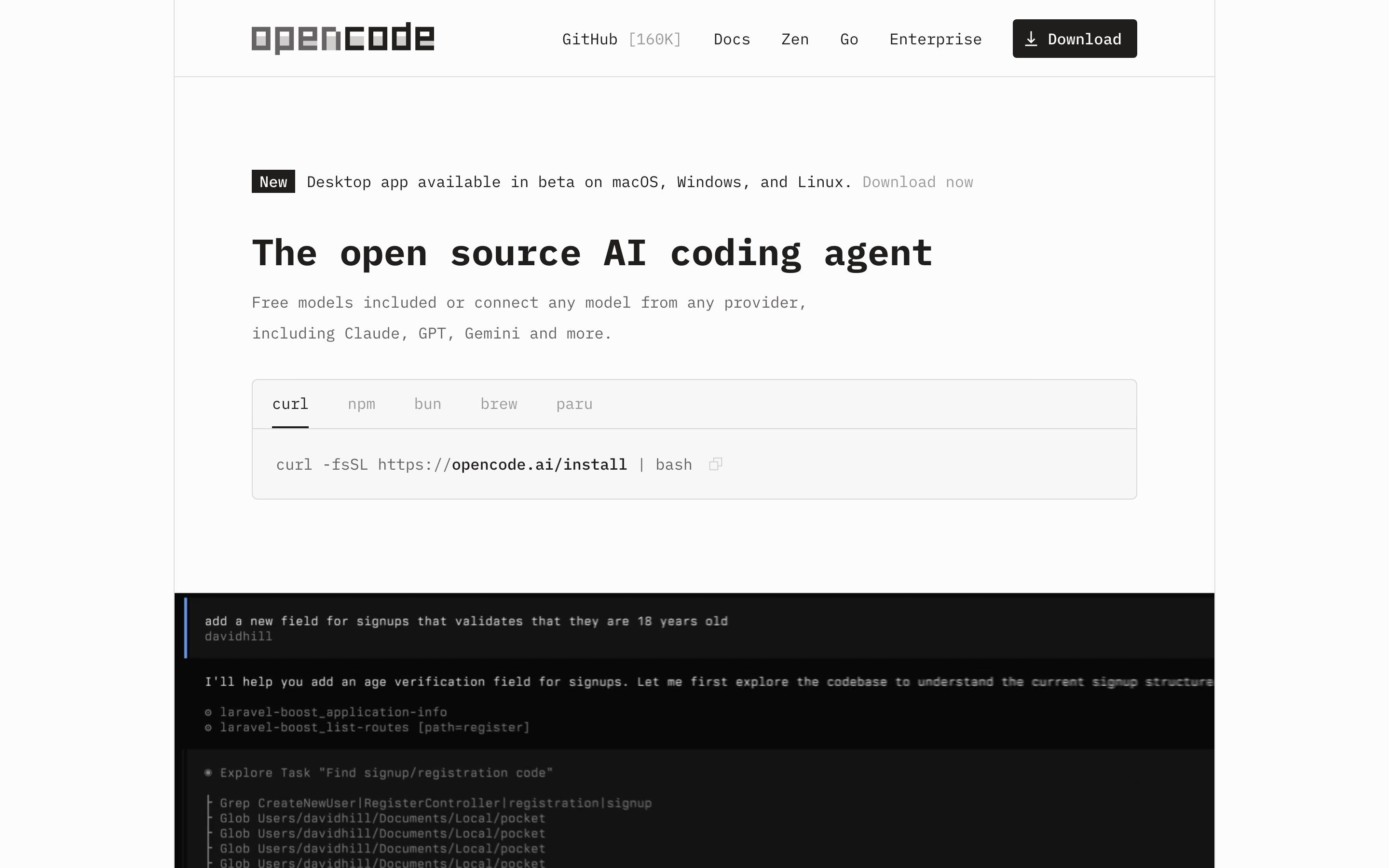Switch to the bun tab

(x=428, y=404)
